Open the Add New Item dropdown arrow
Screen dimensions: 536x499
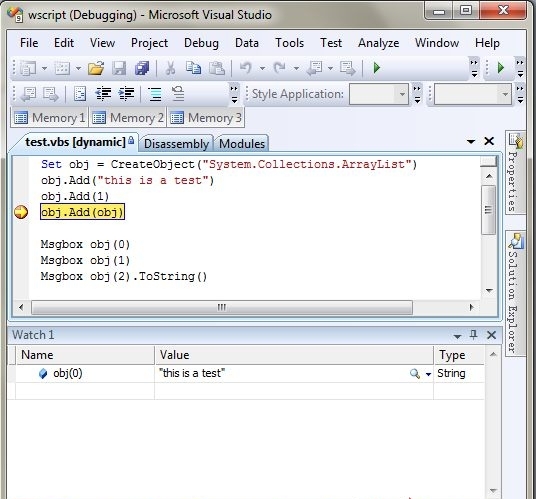(78, 68)
